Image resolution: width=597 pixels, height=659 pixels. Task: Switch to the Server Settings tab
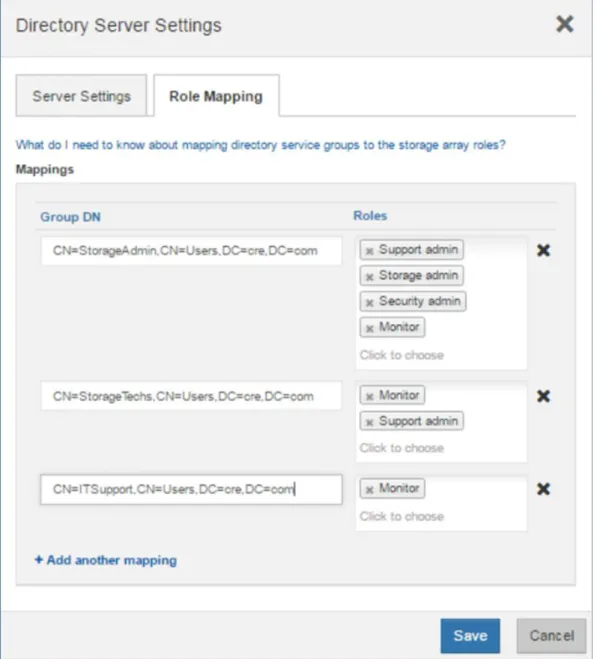(81, 96)
